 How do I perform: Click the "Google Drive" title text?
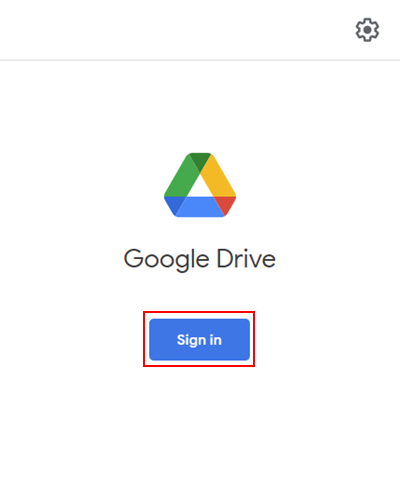coord(200,259)
